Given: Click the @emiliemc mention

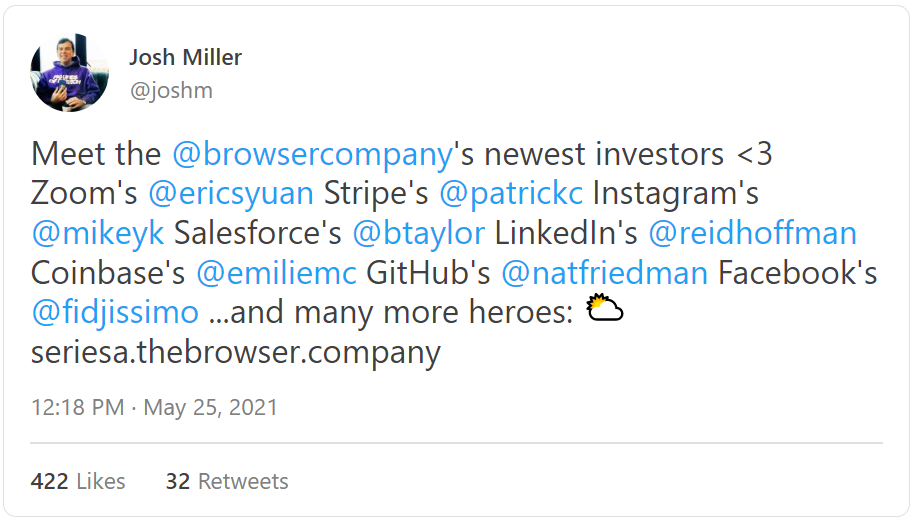Looking at the screenshot, I should (276, 273).
